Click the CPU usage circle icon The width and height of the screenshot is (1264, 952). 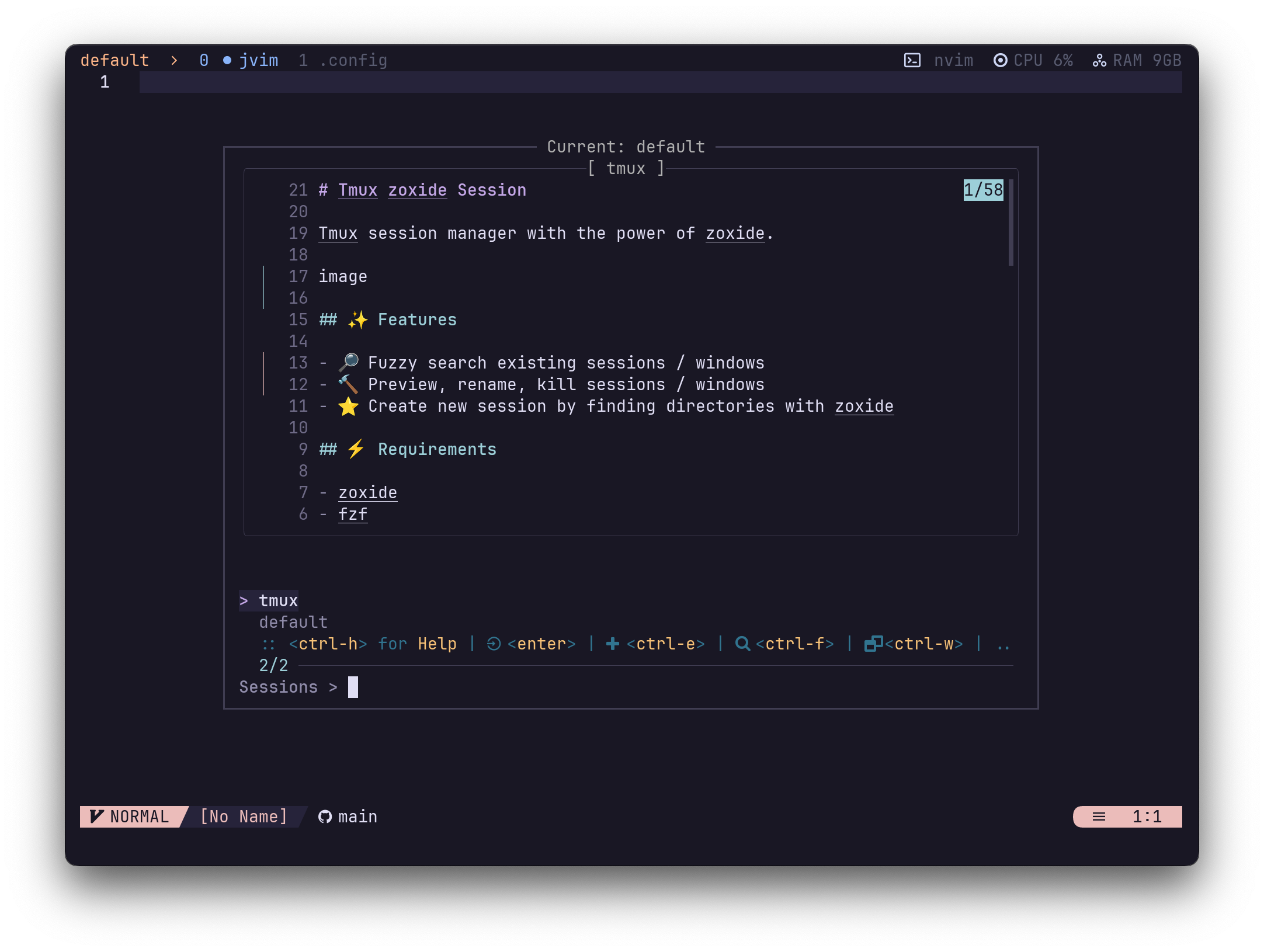tap(1000, 60)
